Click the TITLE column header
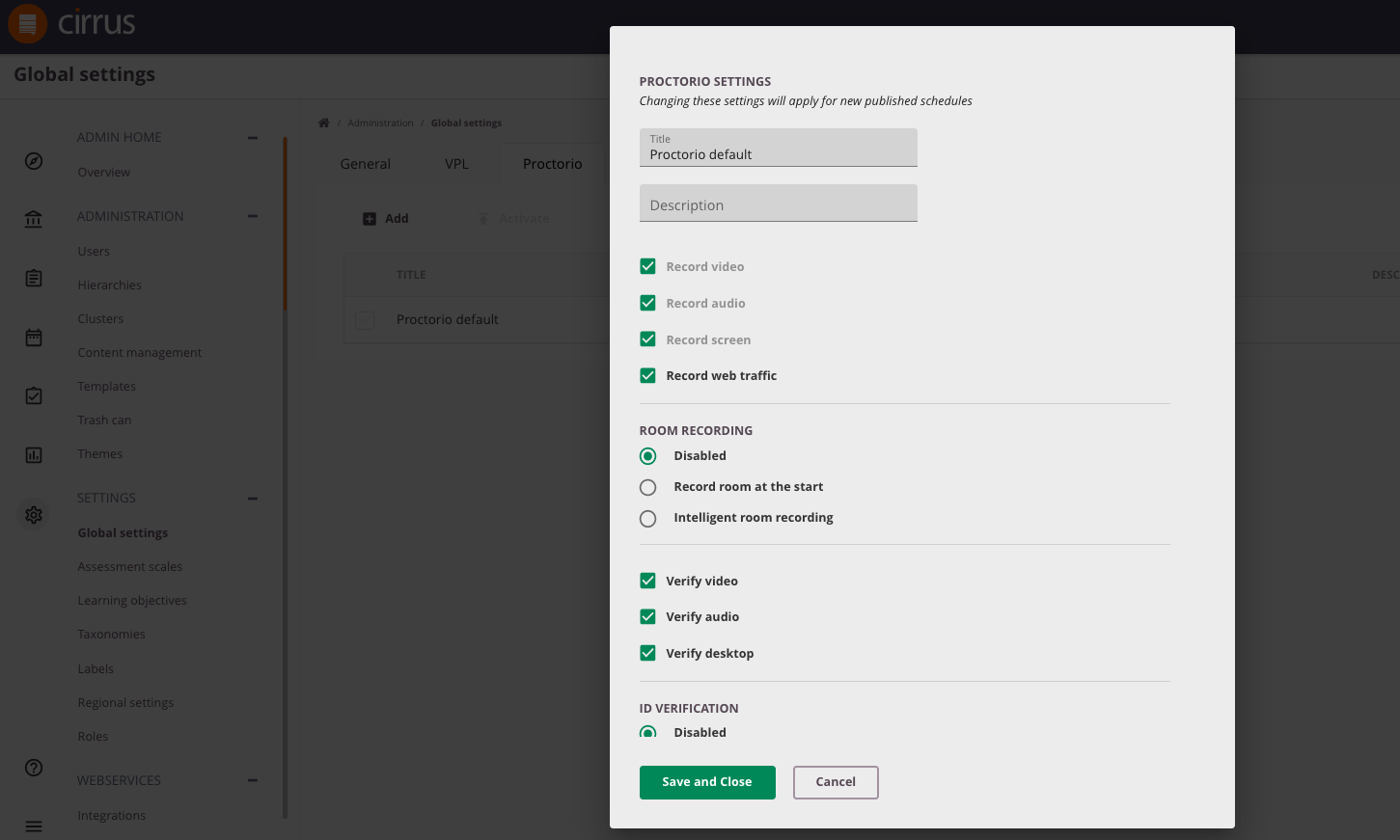 click(411, 275)
